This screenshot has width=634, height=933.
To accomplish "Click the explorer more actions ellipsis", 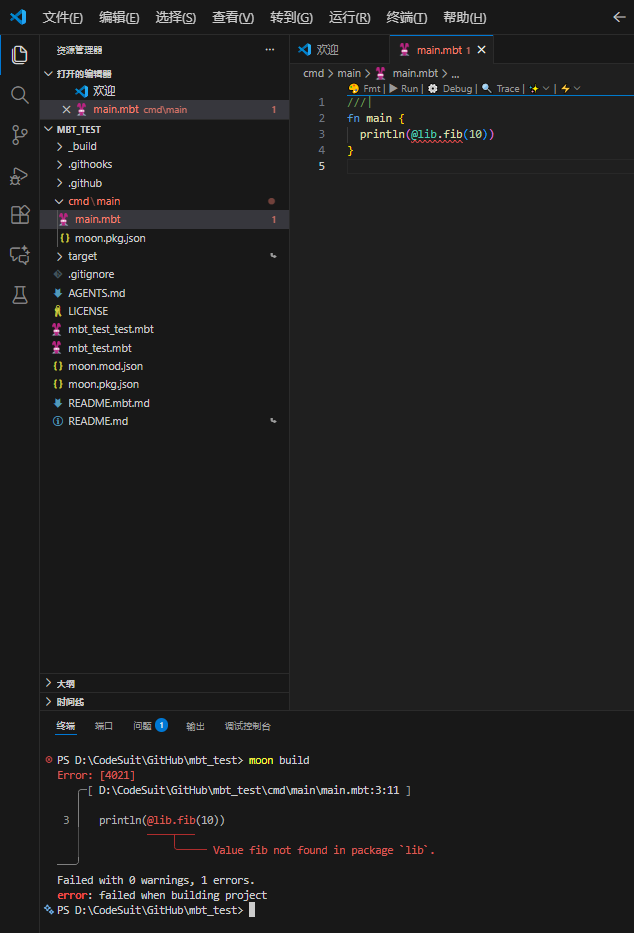I will click(x=269, y=49).
